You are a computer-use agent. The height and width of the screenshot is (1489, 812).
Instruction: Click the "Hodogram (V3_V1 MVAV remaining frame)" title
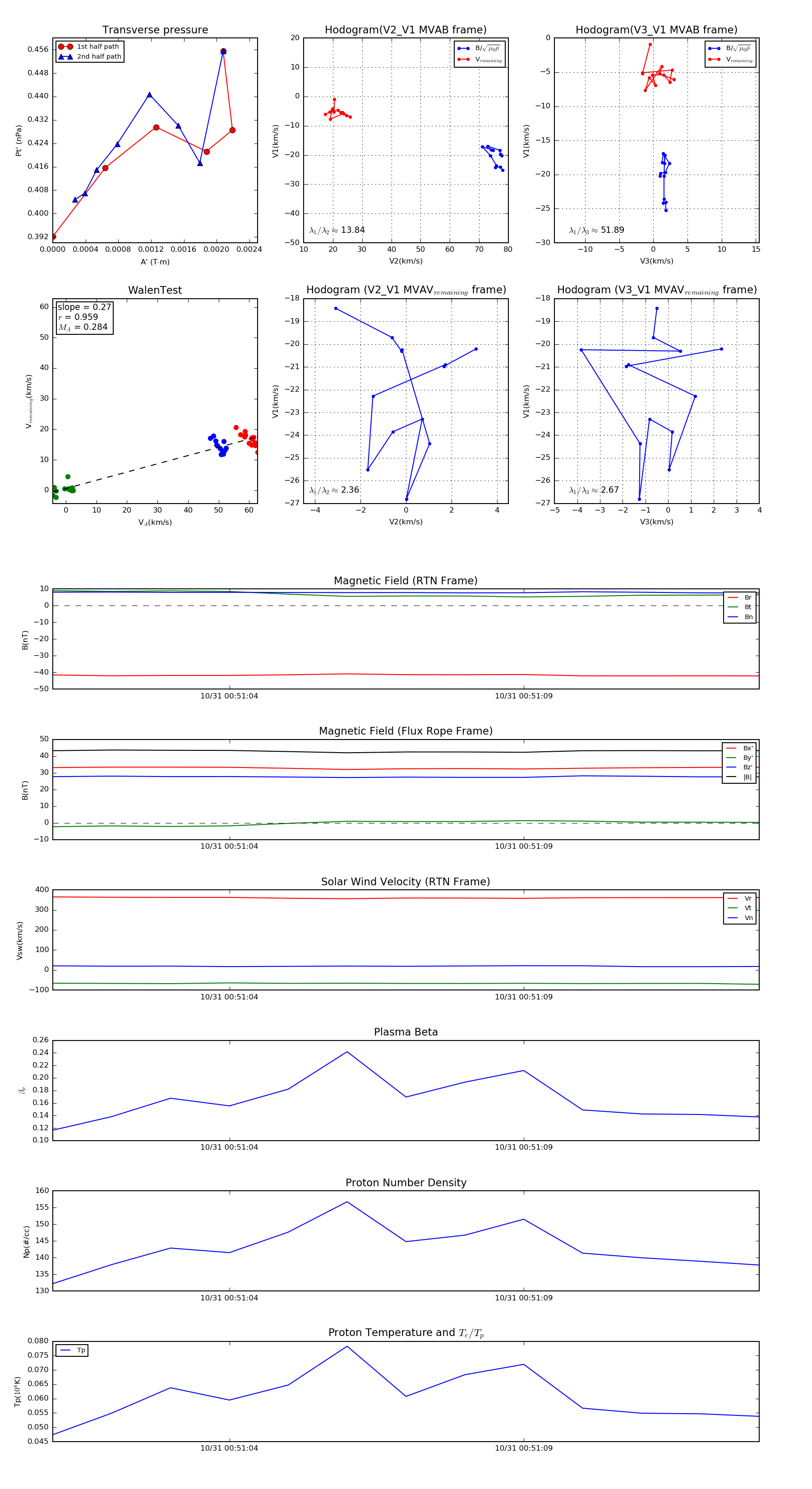coord(656,290)
